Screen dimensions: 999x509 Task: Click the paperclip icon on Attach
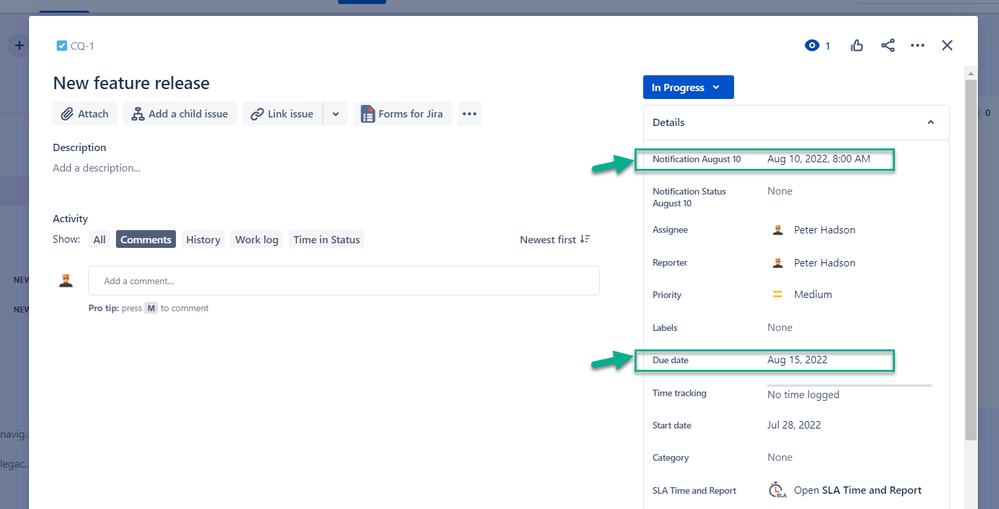click(67, 115)
